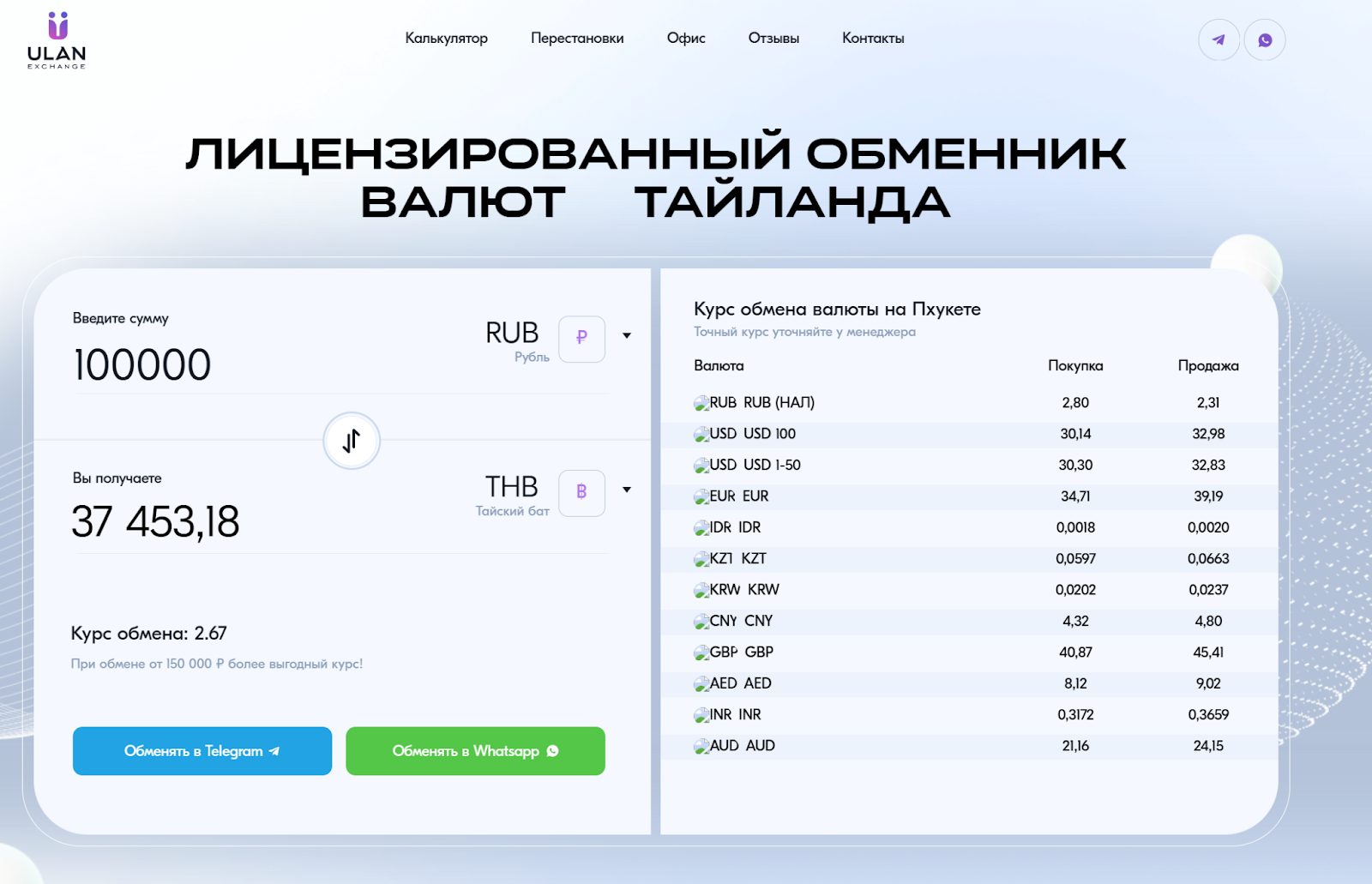The width and height of the screenshot is (1372, 884).
Task: Click the Thai baht symbol icon
Action: pyautogui.click(x=581, y=492)
